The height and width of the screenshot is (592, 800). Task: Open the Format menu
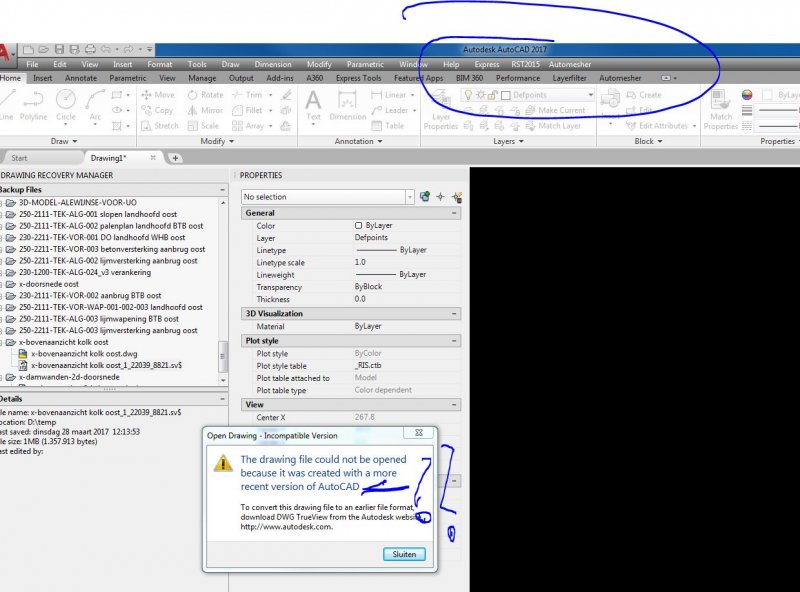coord(159,64)
